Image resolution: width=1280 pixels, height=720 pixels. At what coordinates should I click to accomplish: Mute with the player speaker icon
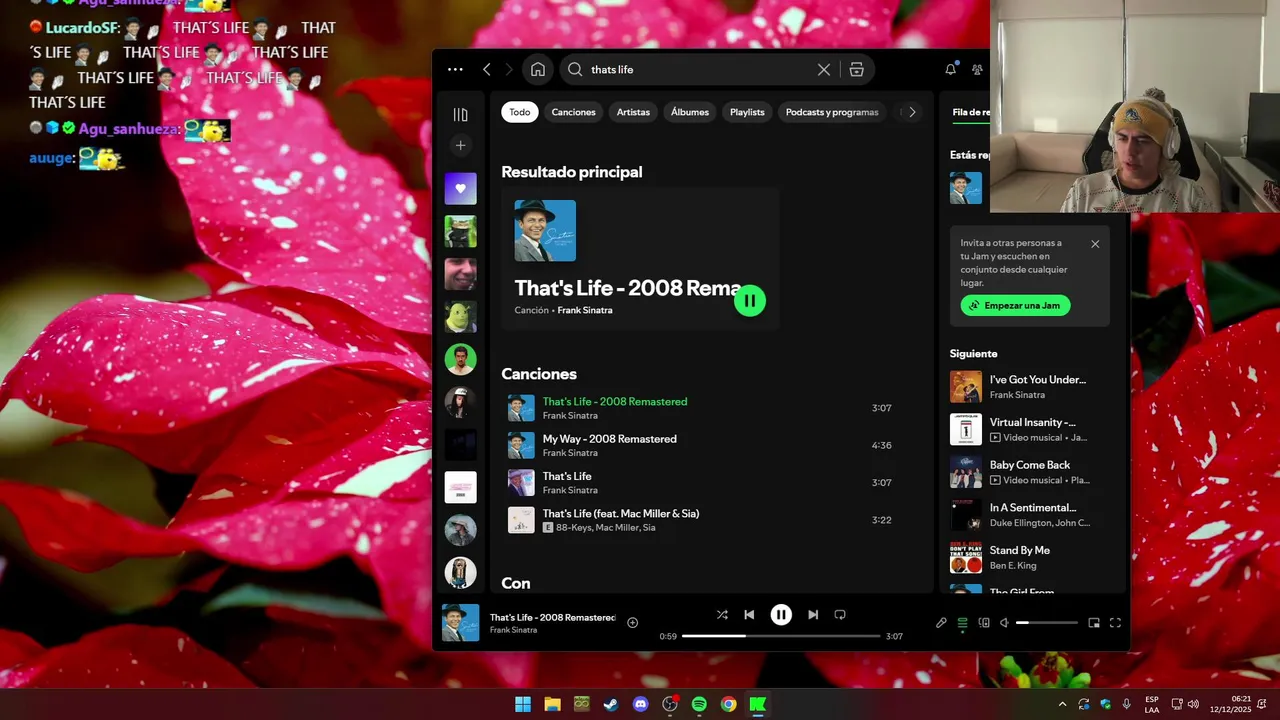pos(1004,623)
